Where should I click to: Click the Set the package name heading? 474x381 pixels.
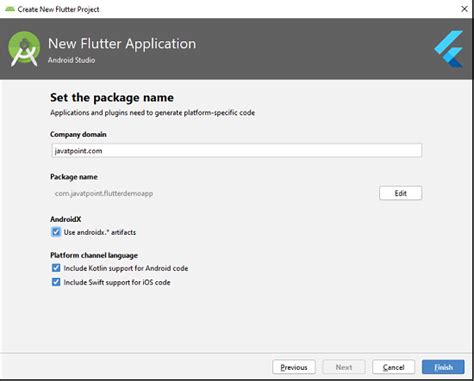[x=112, y=97]
